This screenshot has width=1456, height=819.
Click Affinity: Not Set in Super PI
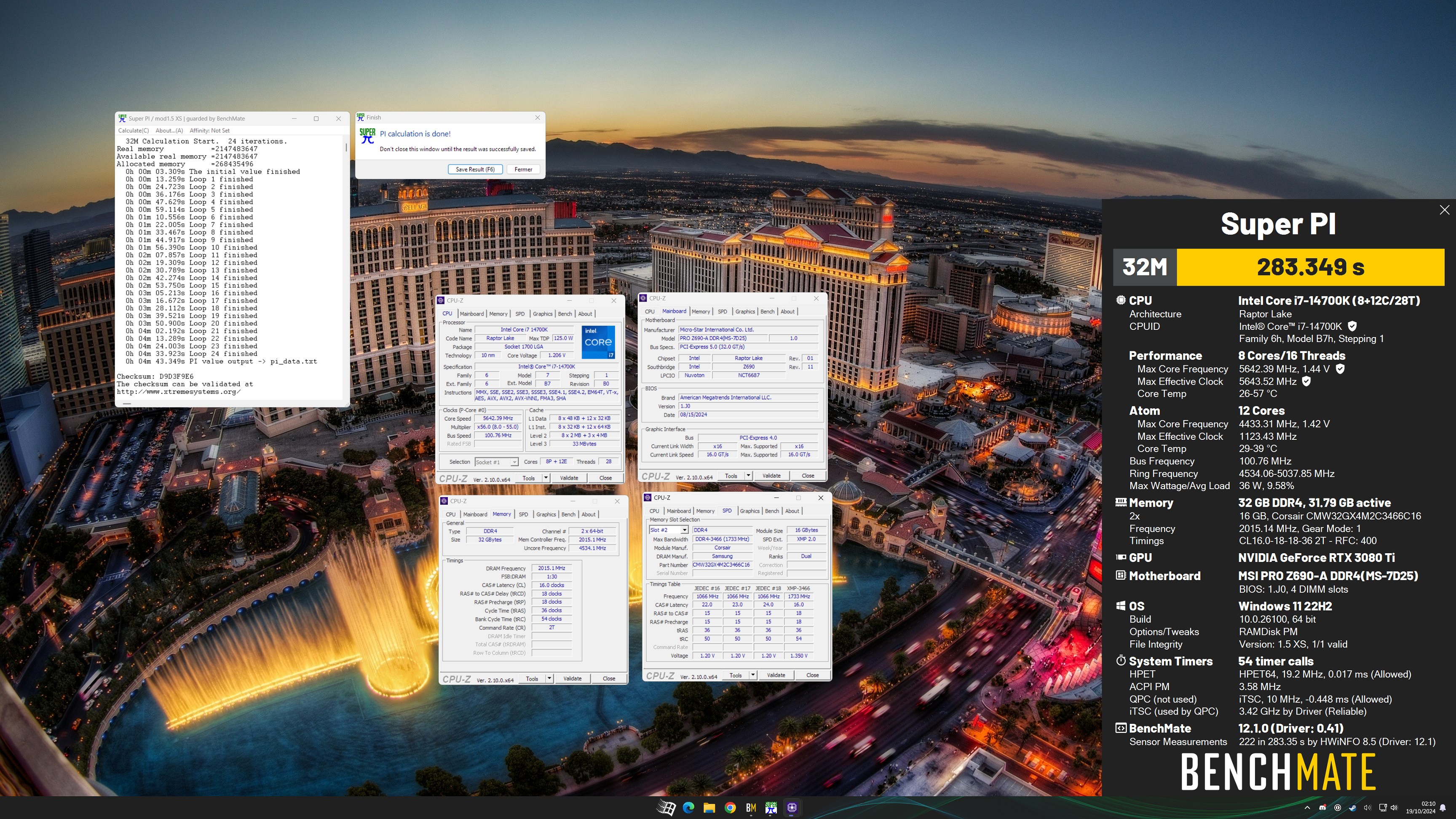click(x=209, y=131)
